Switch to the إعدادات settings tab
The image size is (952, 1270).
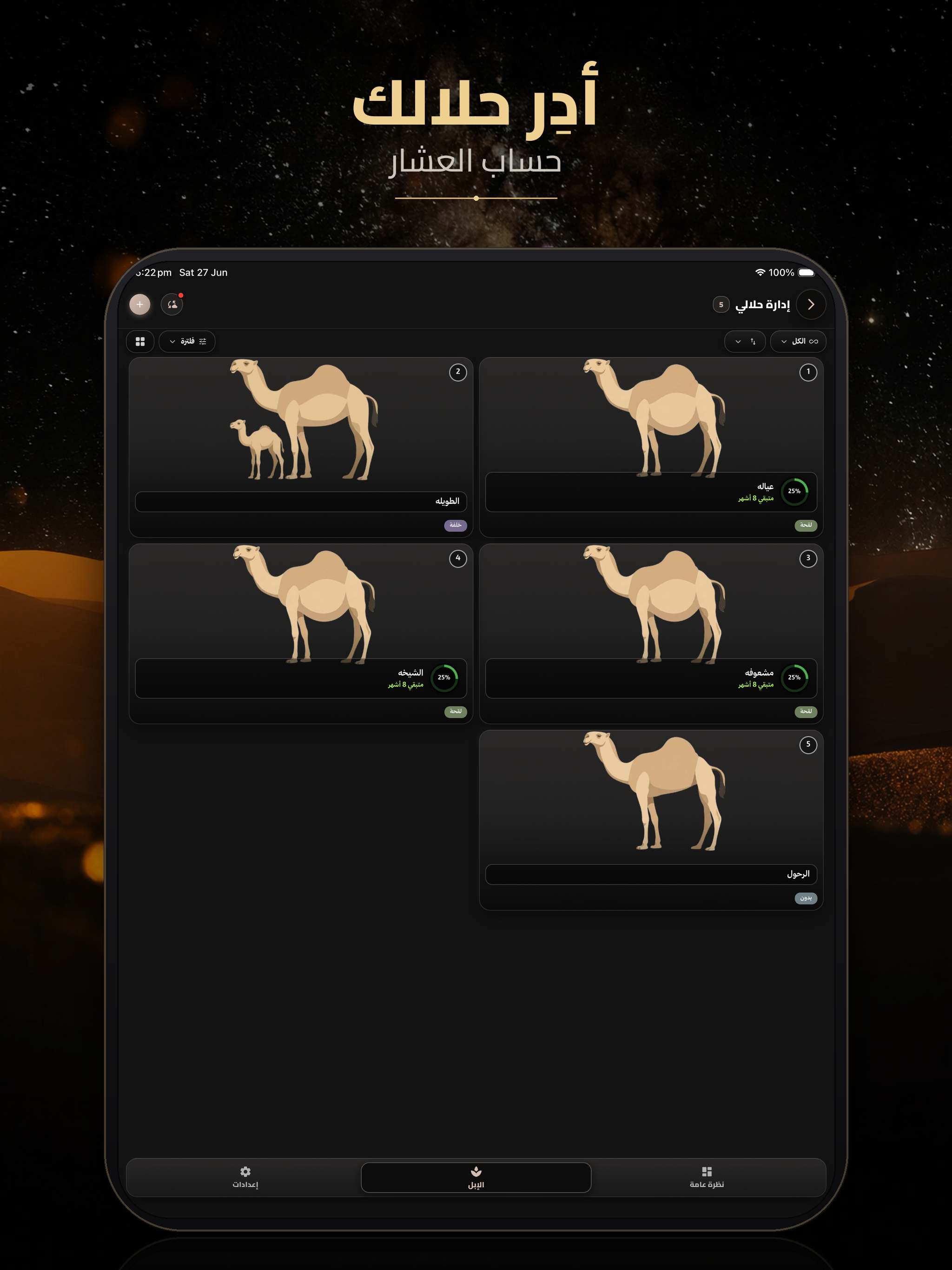pyautogui.click(x=245, y=1177)
